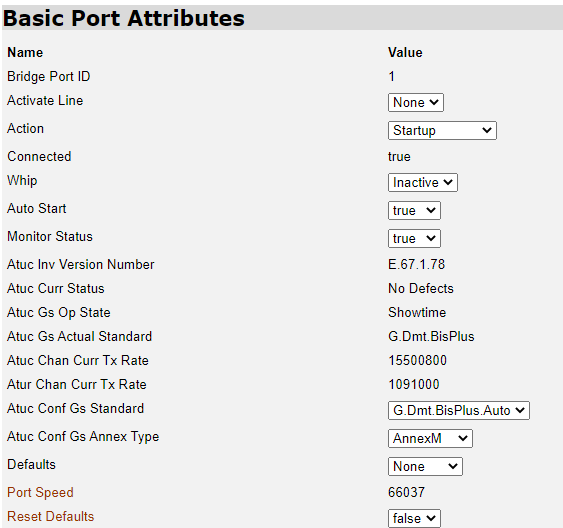
Task: Click the Basic Port Attributes heading
Action: click(x=124, y=18)
